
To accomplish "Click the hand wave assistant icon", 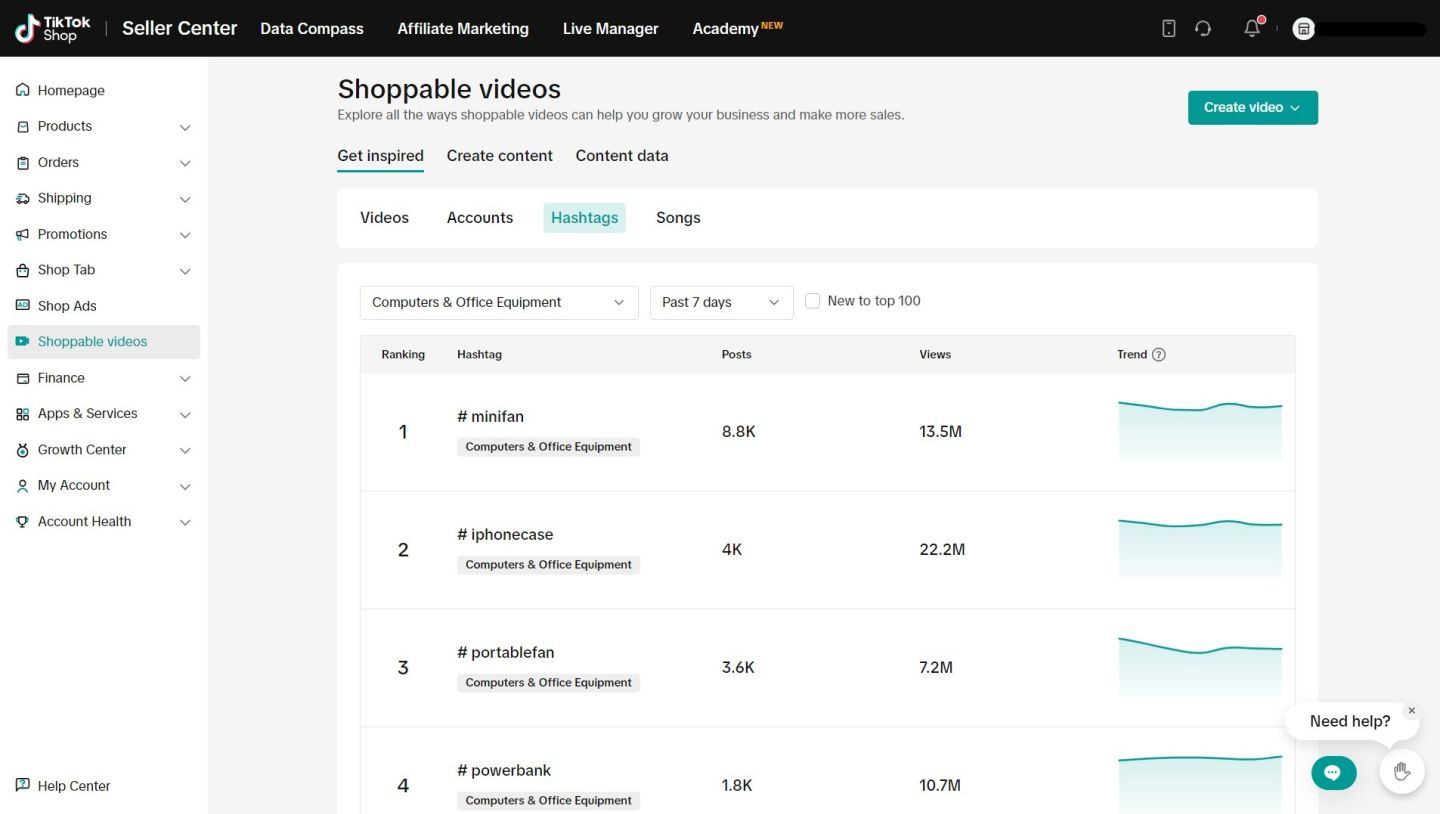I will [x=1401, y=771].
